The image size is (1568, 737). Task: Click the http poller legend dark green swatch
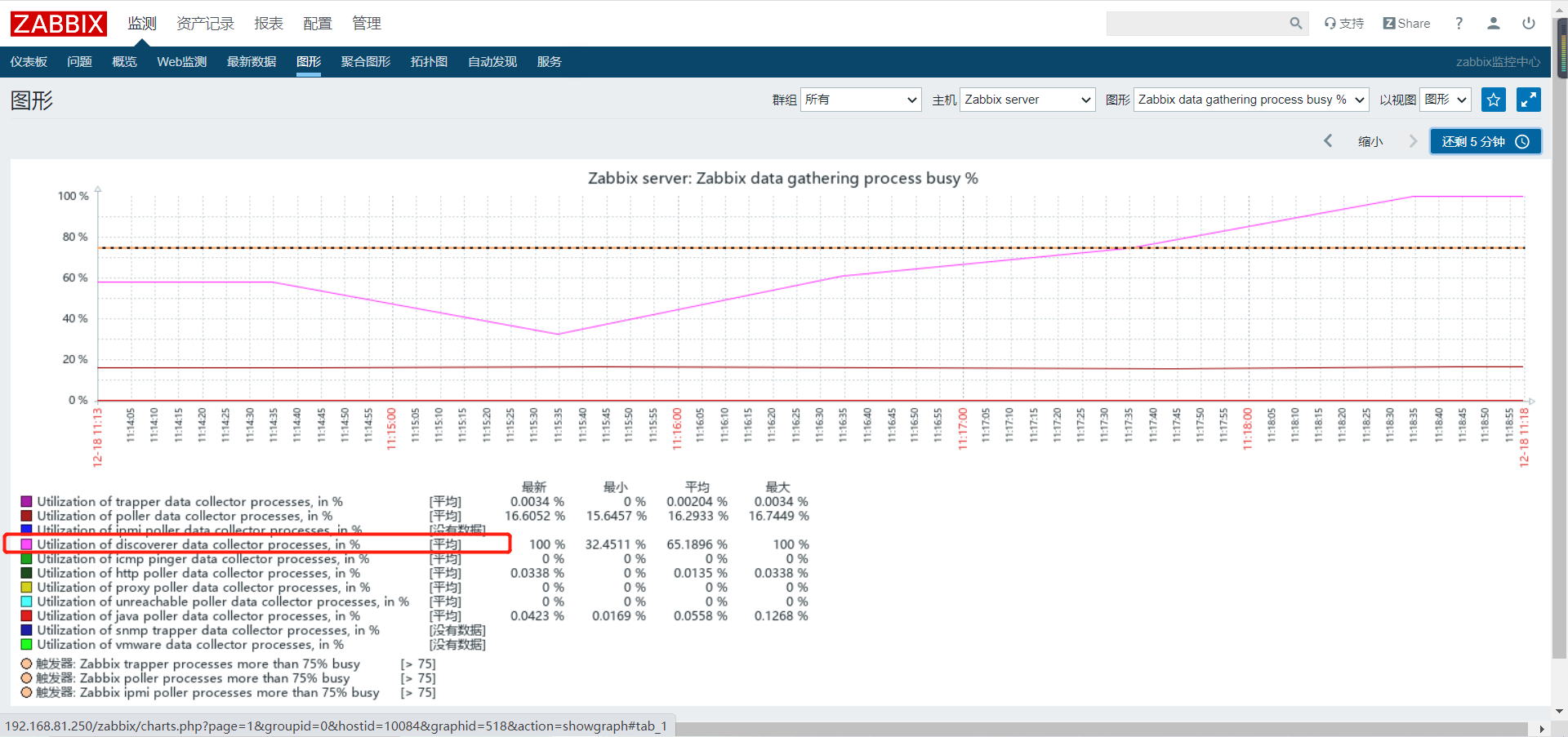tap(27, 573)
